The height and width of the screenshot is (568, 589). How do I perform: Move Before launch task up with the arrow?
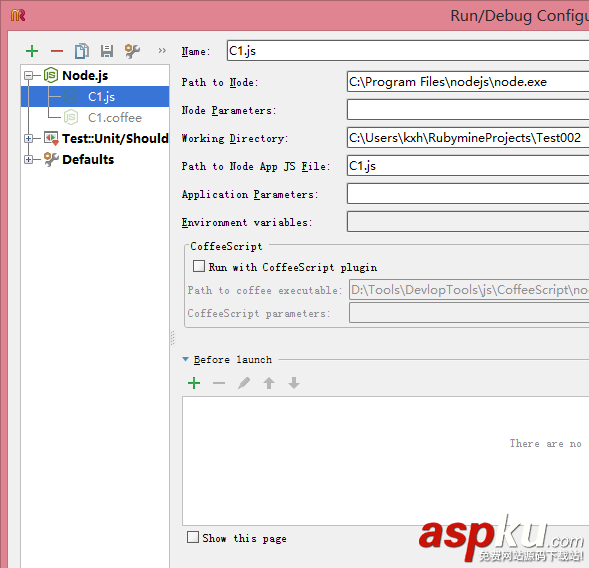coord(269,383)
